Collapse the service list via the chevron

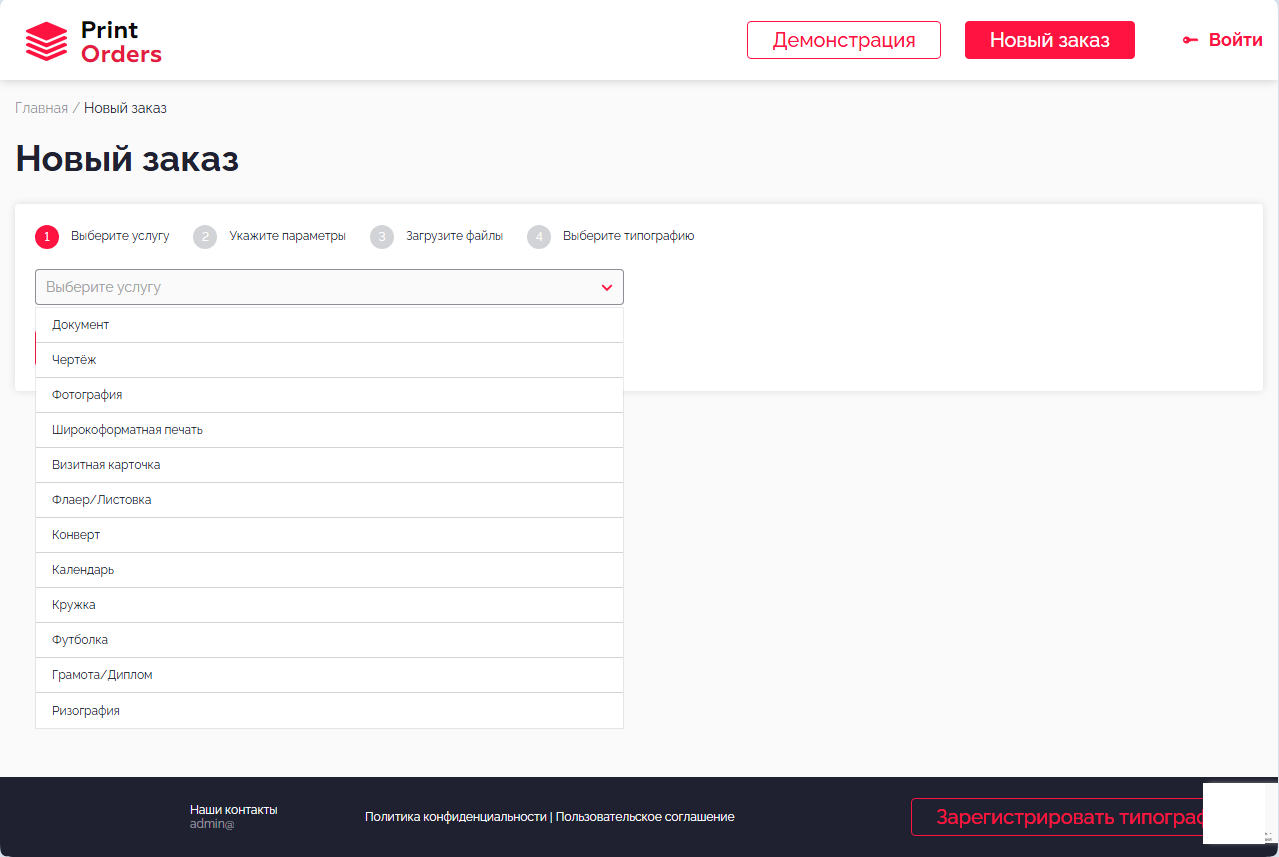tap(606, 287)
